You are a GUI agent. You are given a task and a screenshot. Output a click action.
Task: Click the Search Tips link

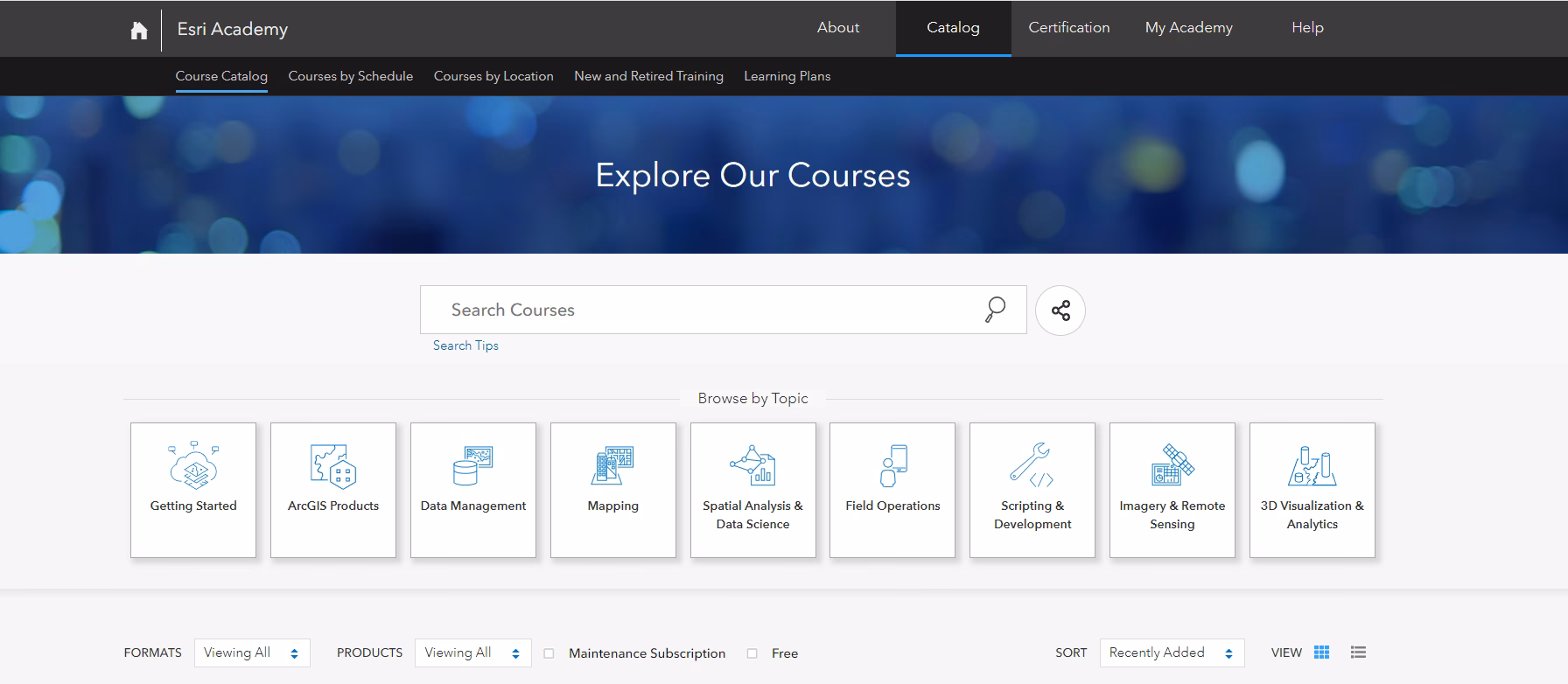(465, 345)
